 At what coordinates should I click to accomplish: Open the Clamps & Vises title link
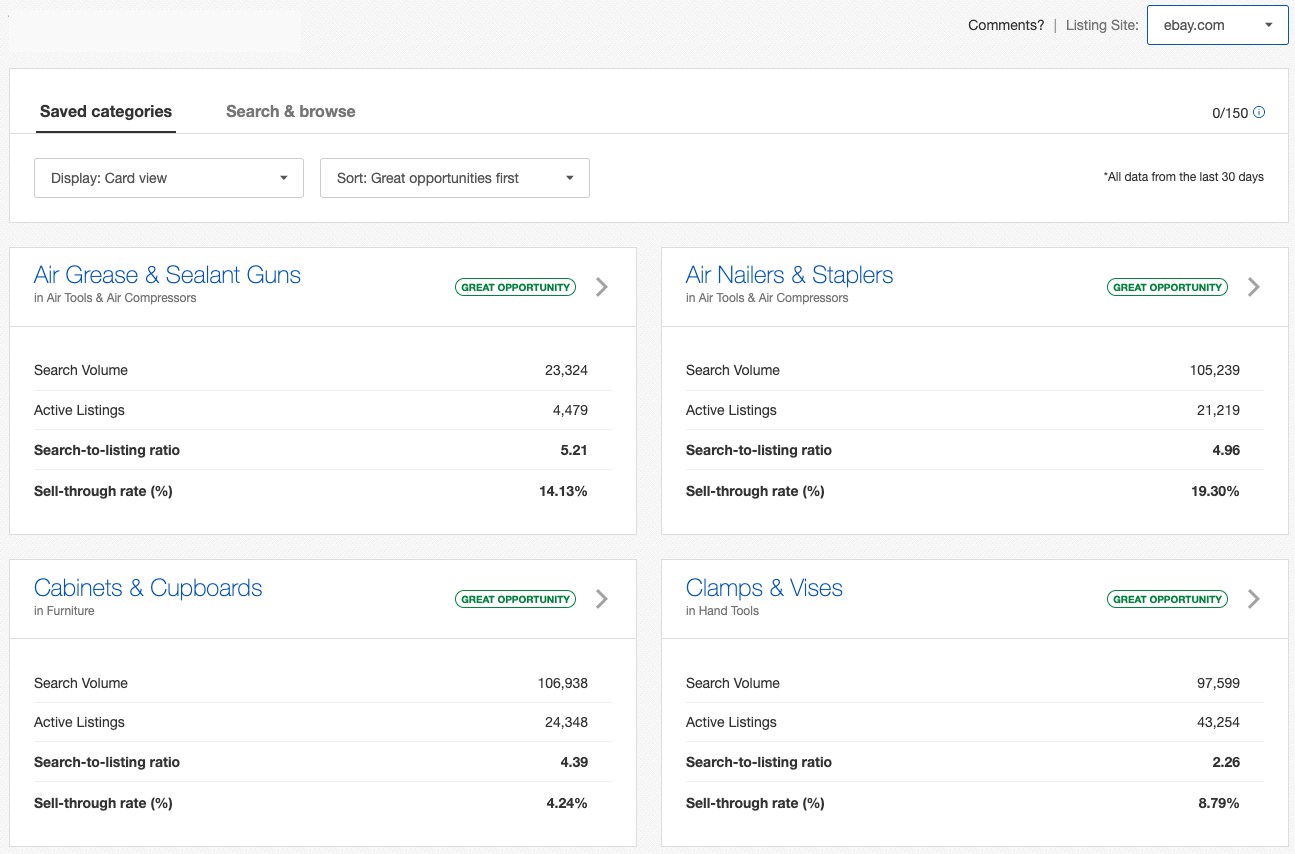(x=764, y=588)
